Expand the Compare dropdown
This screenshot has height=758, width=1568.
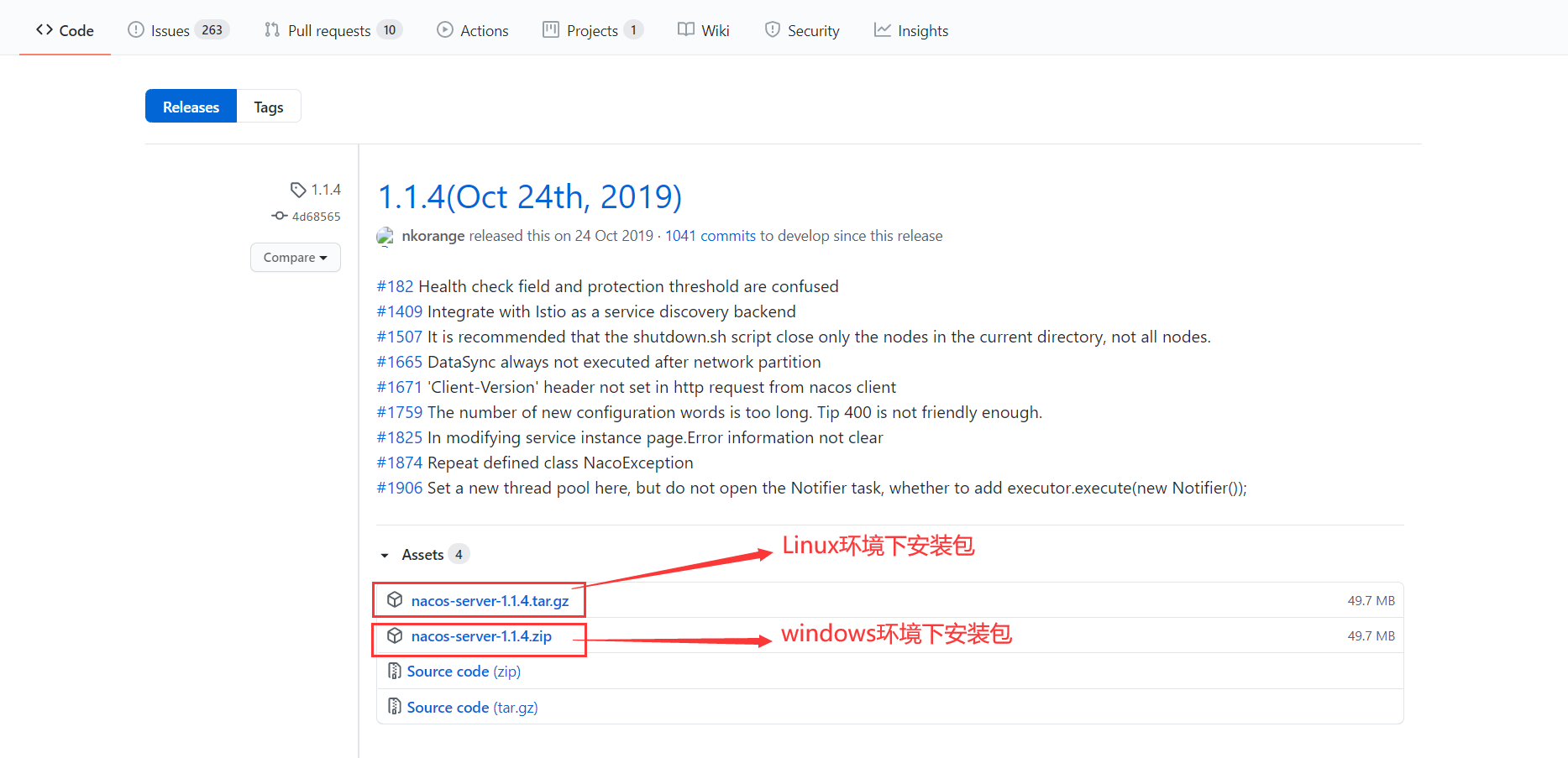pos(296,258)
